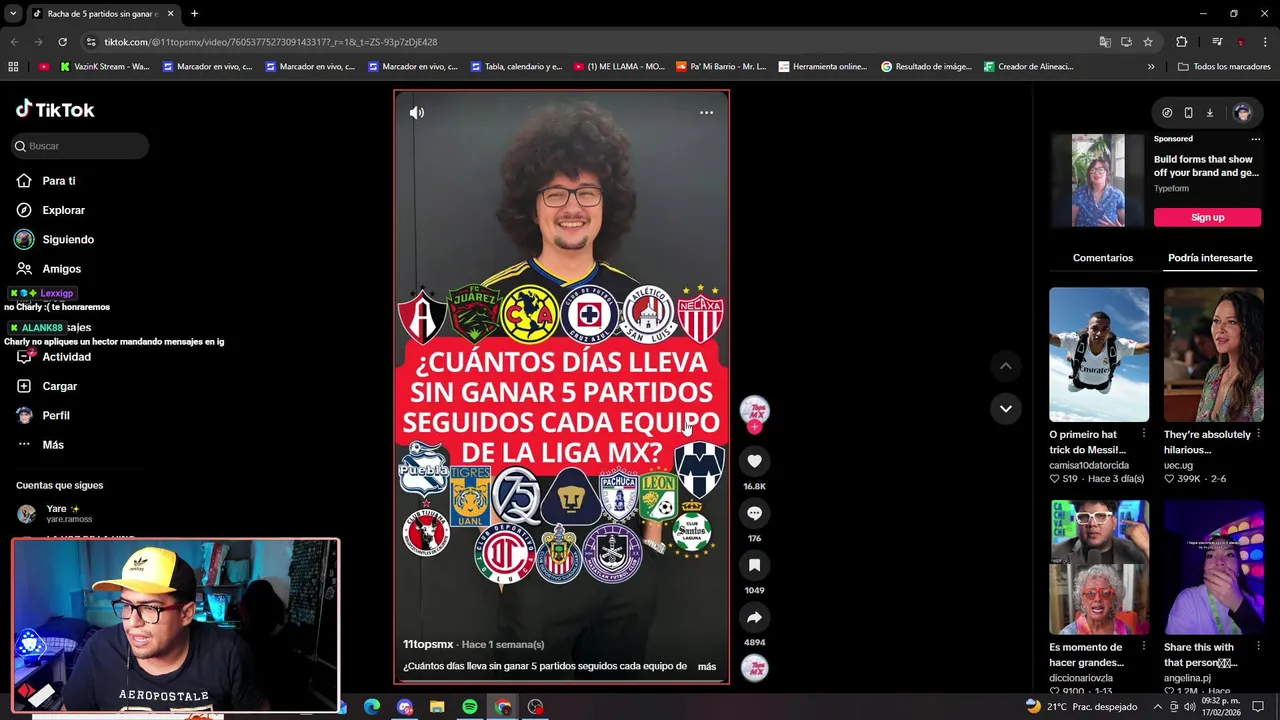This screenshot has width=1280, height=720.
Task: Click the Buscar search field
Action: pyautogui.click(x=80, y=146)
